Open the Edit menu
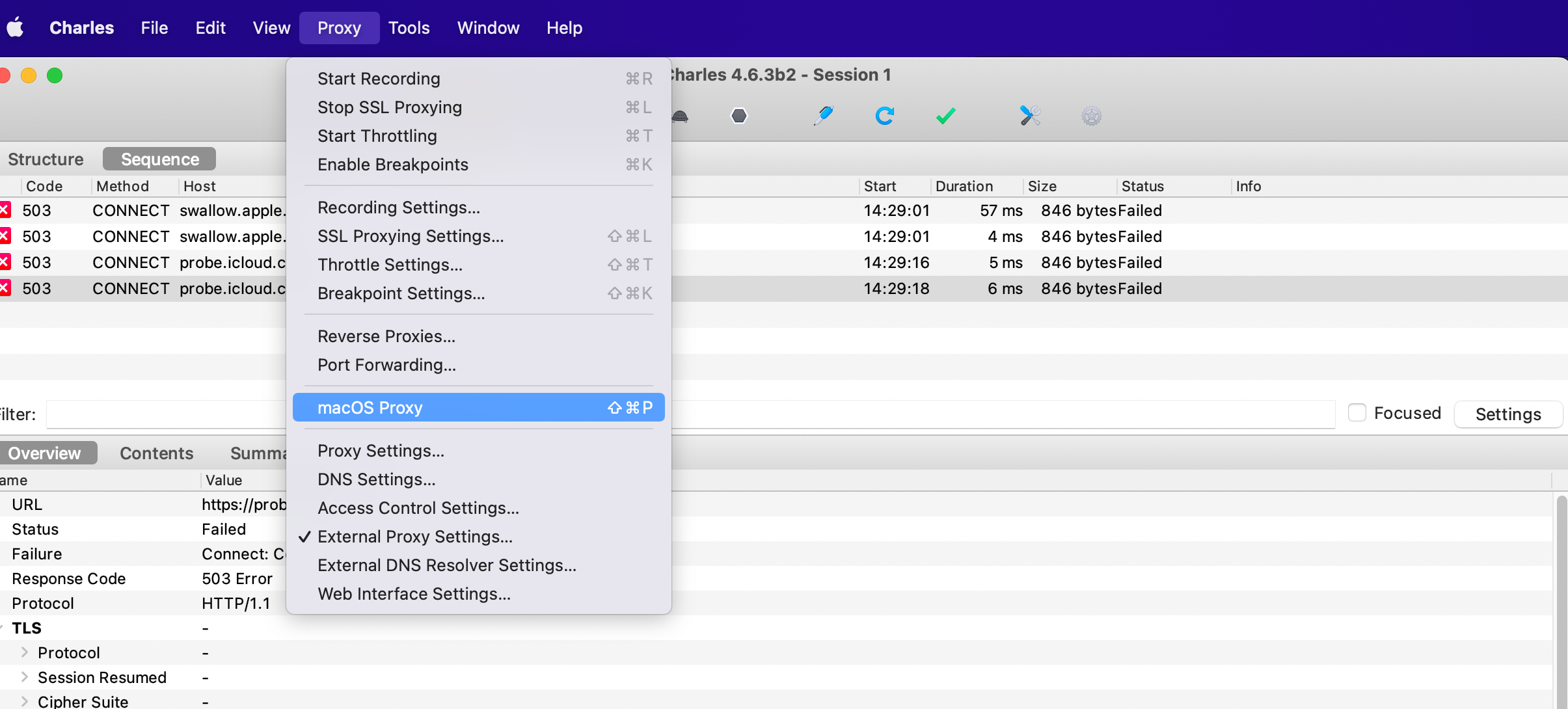Image resolution: width=1568 pixels, height=709 pixels. click(211, 28)
